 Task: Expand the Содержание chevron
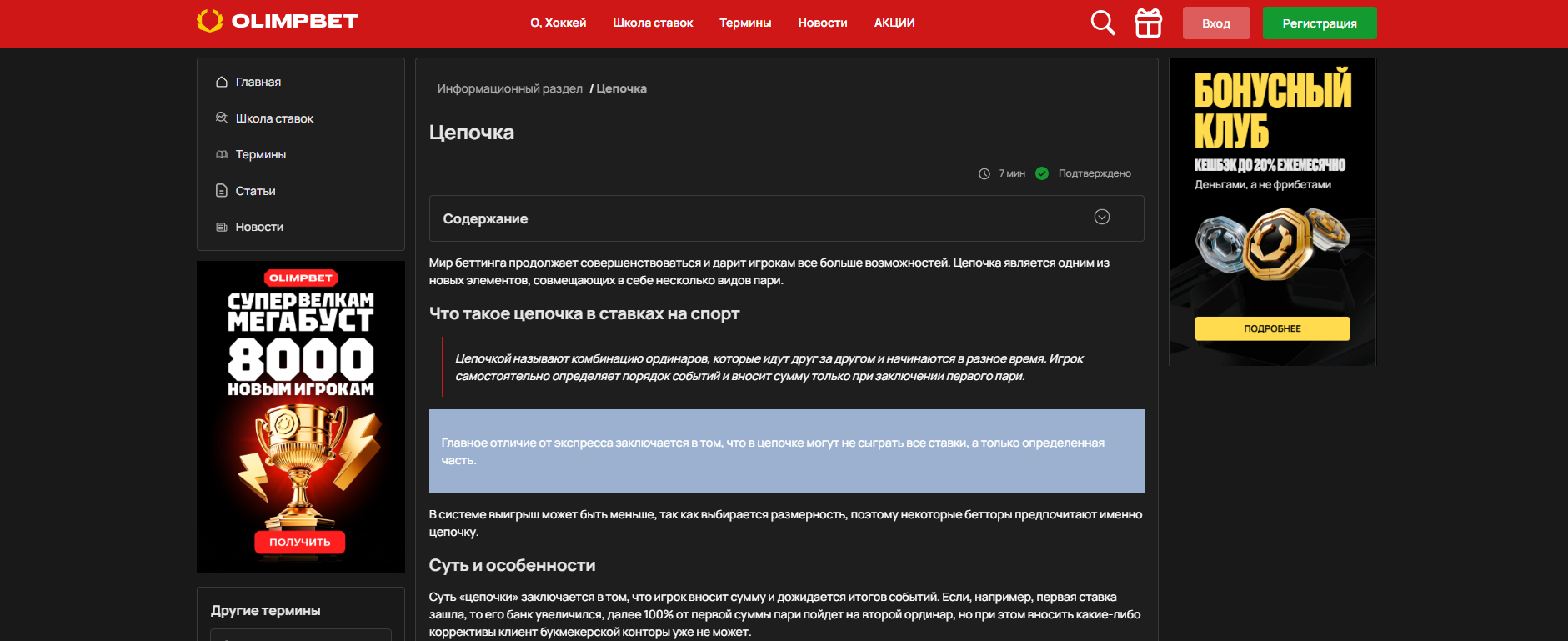click(1102, 217)
